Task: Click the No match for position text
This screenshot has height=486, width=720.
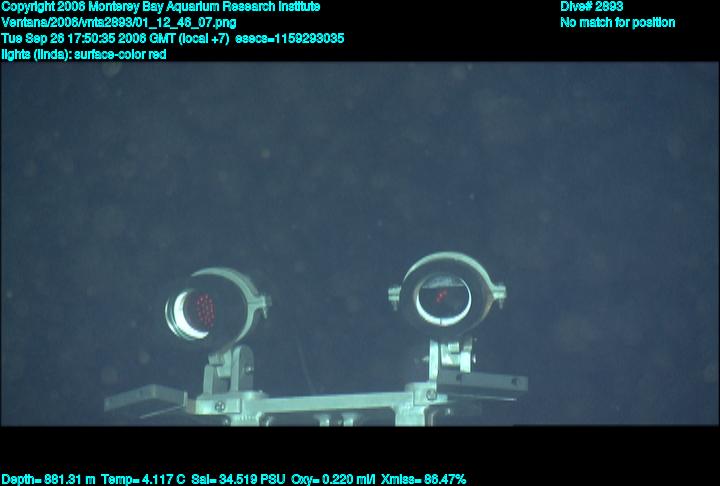Action: point(618,23)
